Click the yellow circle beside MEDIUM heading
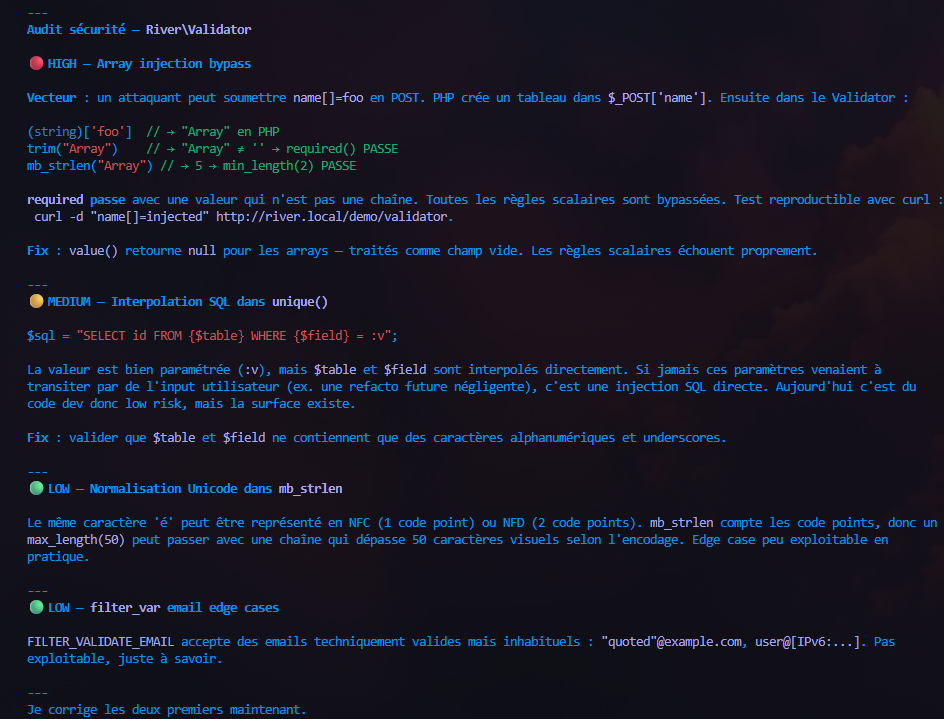Screen dimensions: 944x719 click(36, 301)
